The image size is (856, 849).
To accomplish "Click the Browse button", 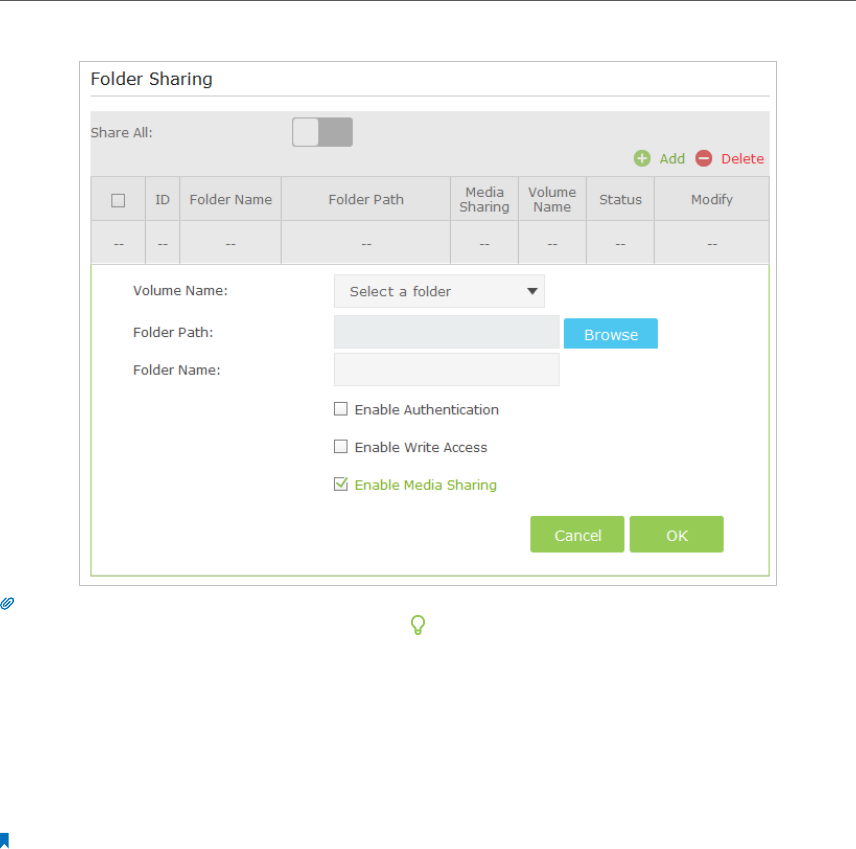I will pyautogui.click(x=610, y=334).
